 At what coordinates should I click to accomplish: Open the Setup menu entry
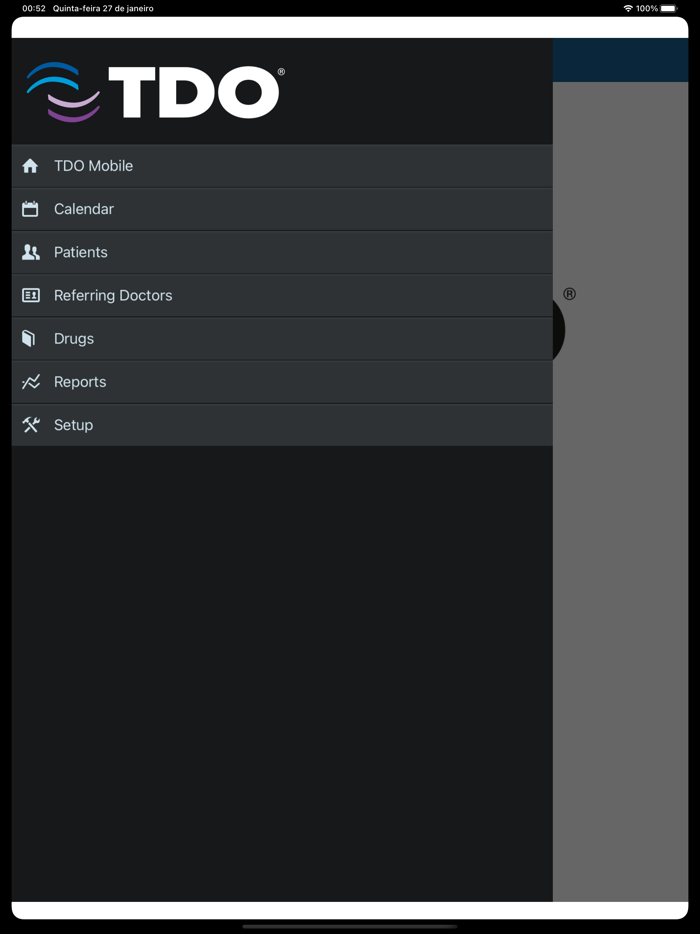(x=73, y=425)
